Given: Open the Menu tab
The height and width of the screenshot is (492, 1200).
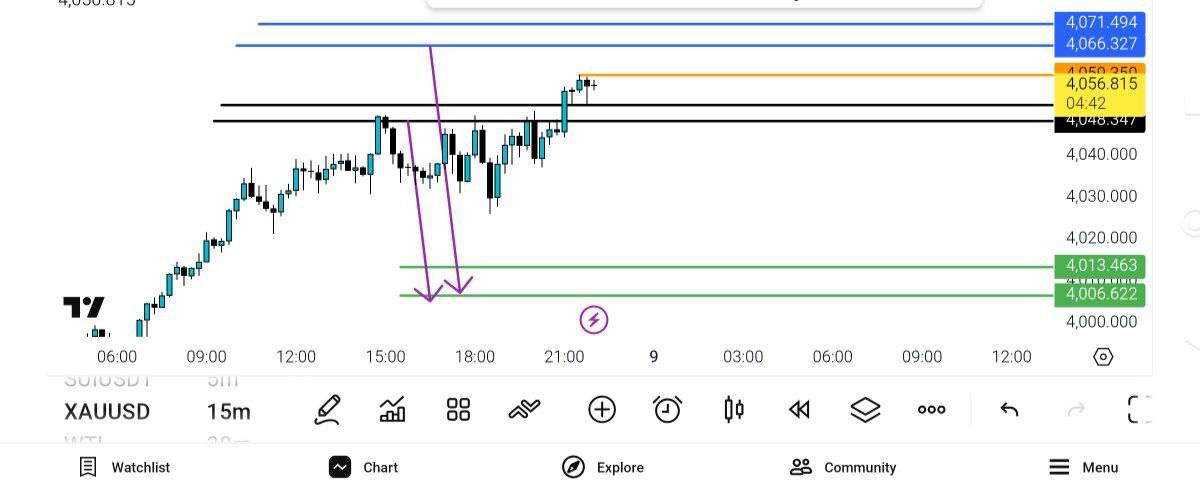Looking at the screenshot, I should [1084, 467].
